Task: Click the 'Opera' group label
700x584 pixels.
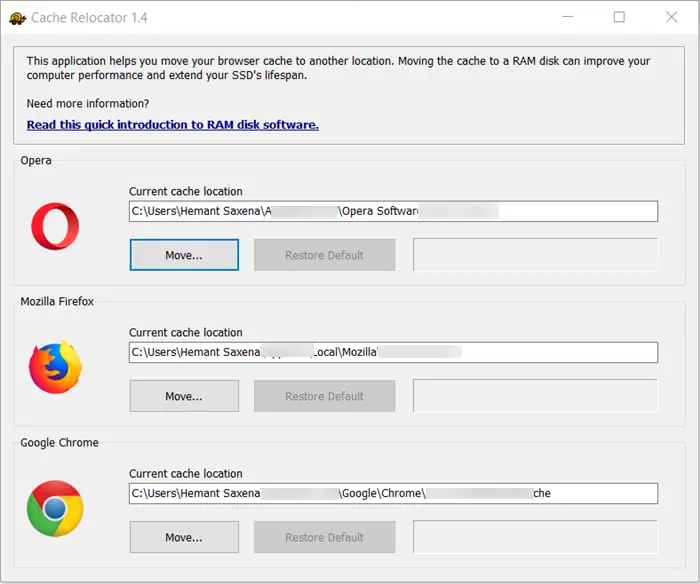Action: (36, 160)
